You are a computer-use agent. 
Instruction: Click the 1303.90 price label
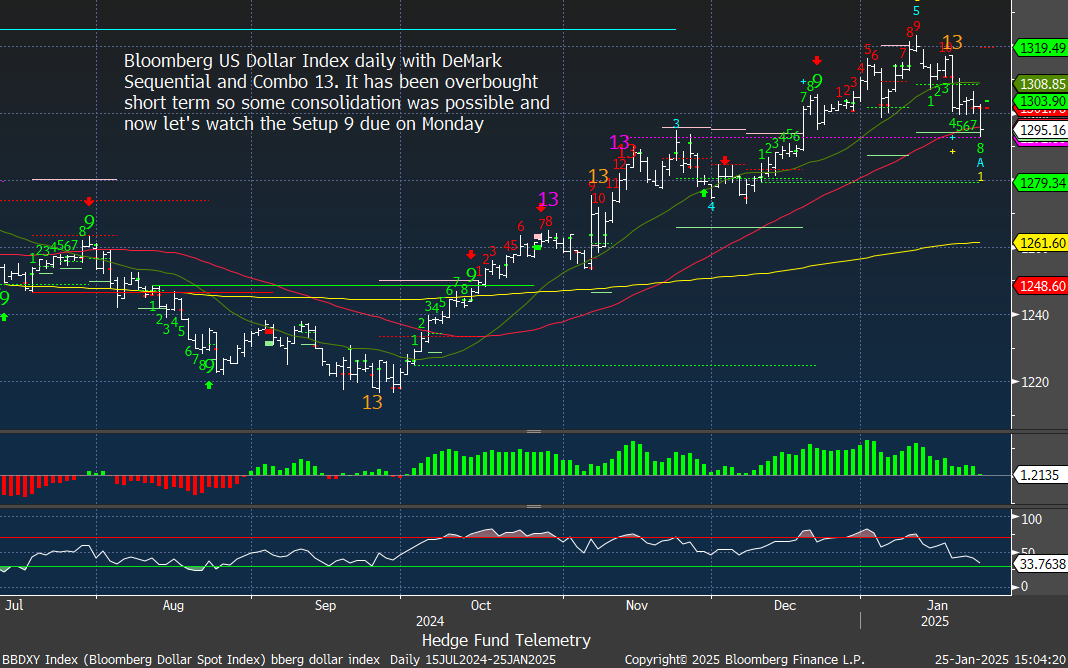(x=1041, y=101)
